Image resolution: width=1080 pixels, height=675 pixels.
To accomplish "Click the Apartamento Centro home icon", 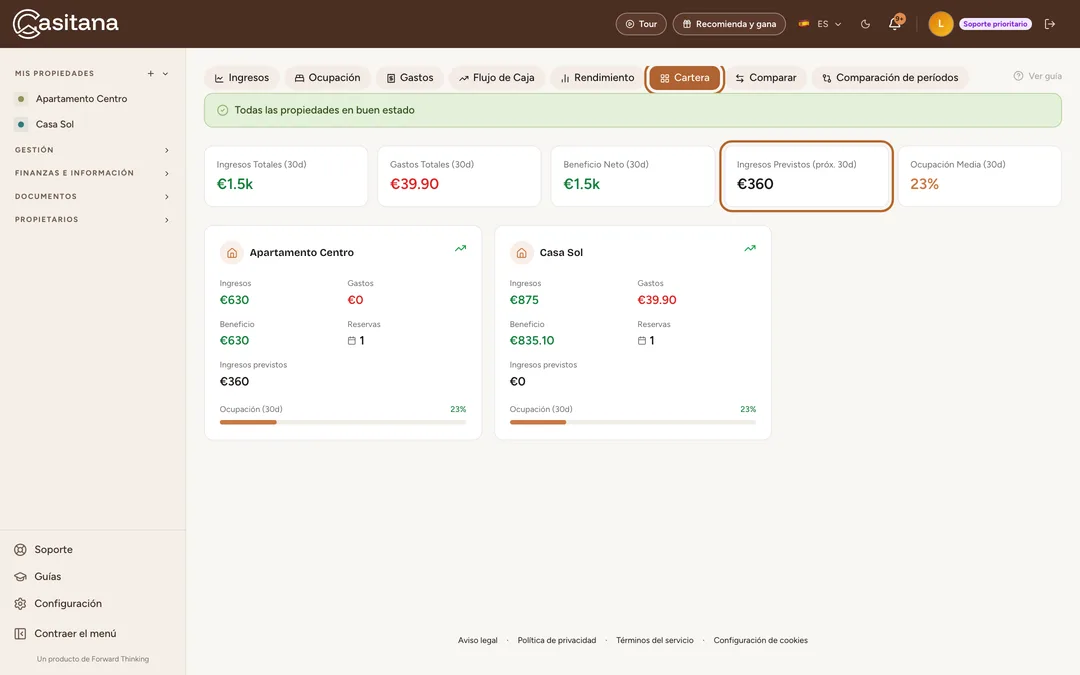I will [x=232, y=253].
